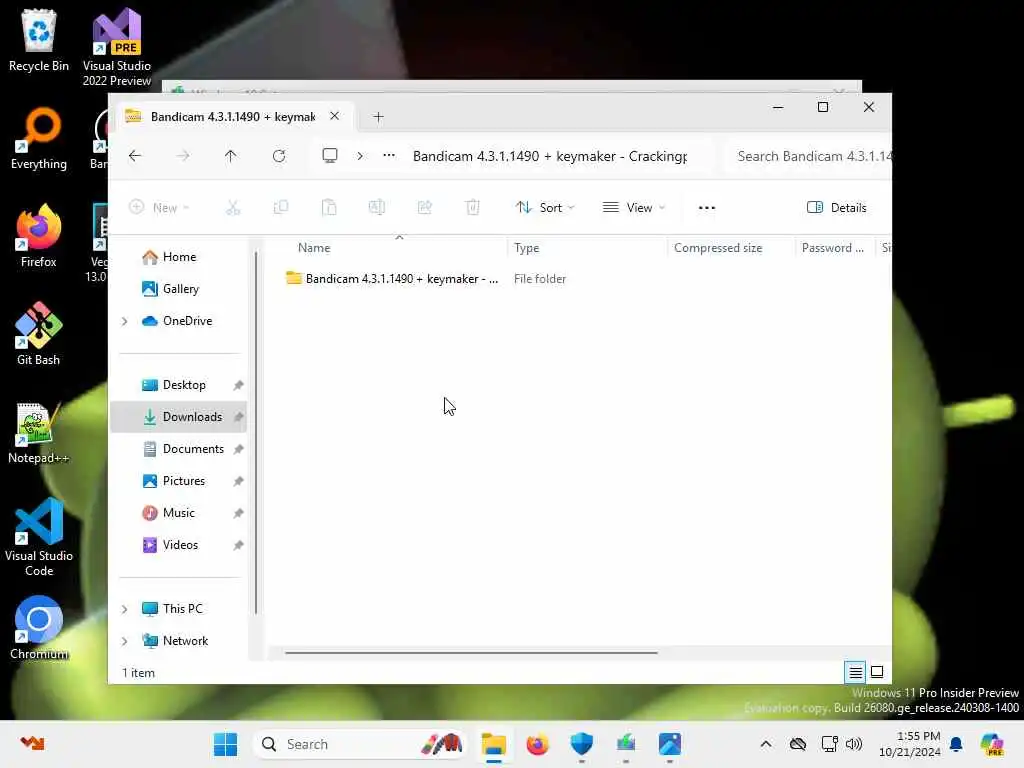Expand the This PC tree node
Image resolution: width=1024 pixels, height=768 pixels.
125,609
